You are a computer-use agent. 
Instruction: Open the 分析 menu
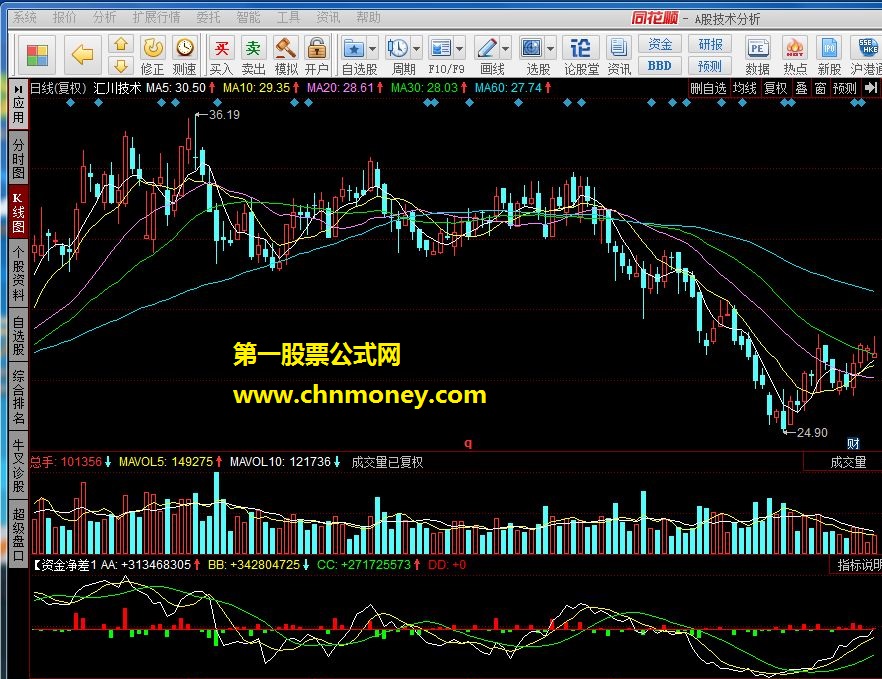(x=104, y=17)
